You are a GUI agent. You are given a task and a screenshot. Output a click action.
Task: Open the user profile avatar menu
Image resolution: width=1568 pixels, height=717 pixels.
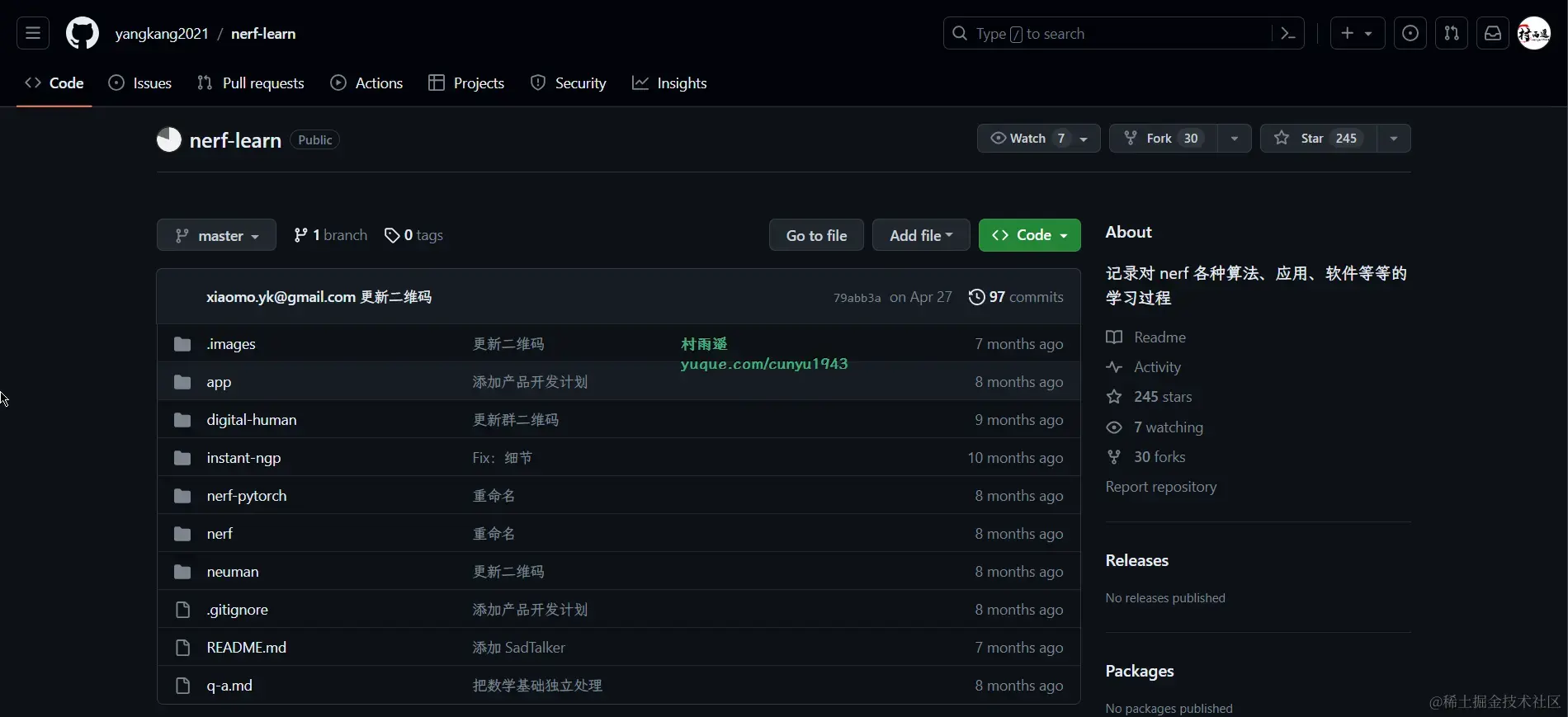1535,33
